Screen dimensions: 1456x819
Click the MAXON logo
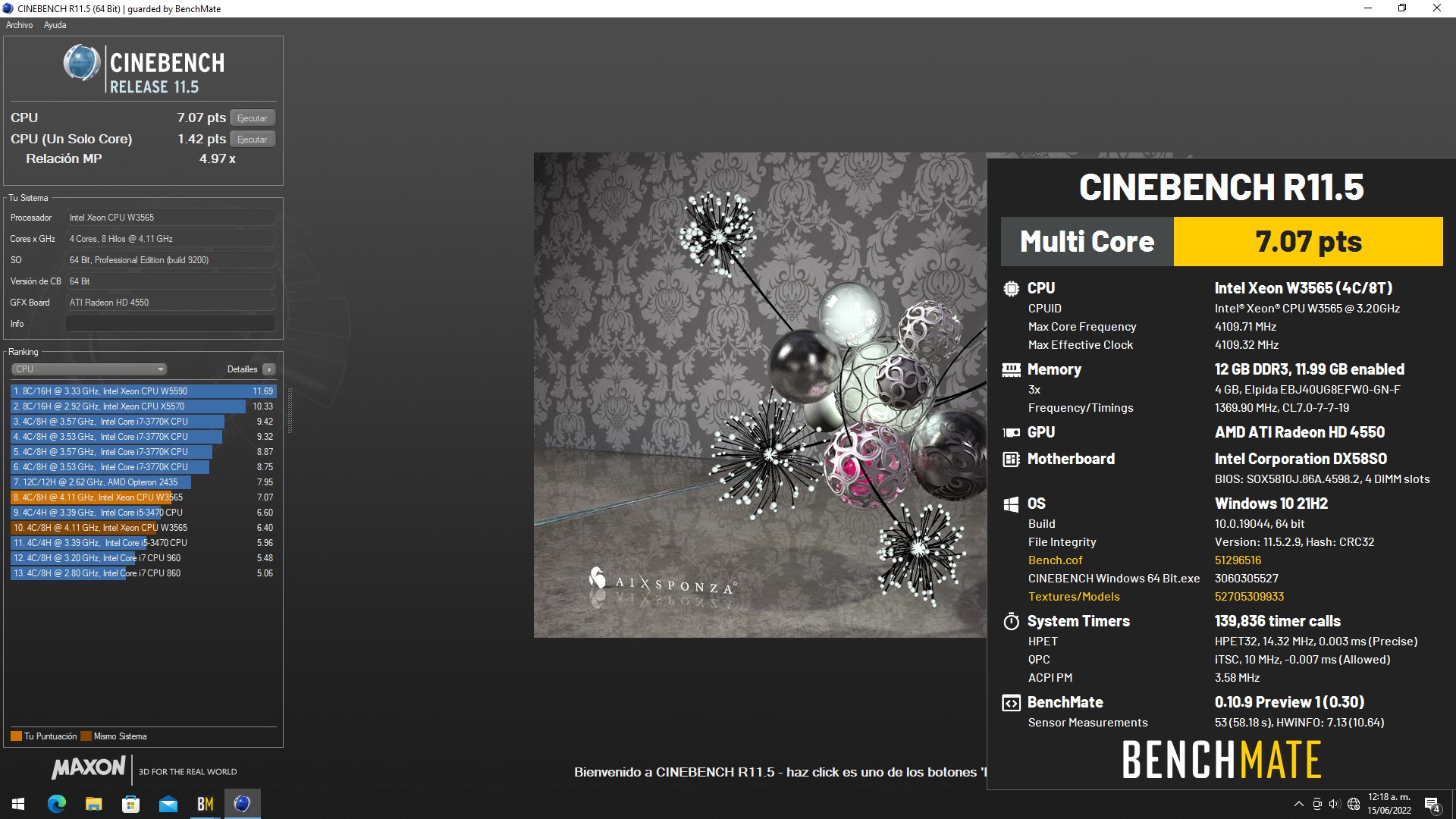tap(89, 767)
